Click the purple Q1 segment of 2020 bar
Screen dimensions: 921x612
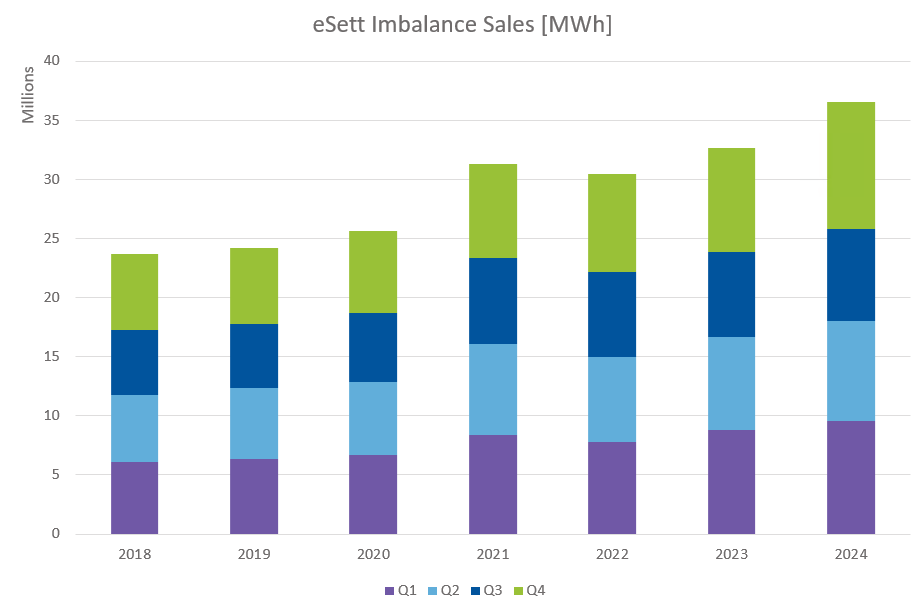tap(373, 495)
